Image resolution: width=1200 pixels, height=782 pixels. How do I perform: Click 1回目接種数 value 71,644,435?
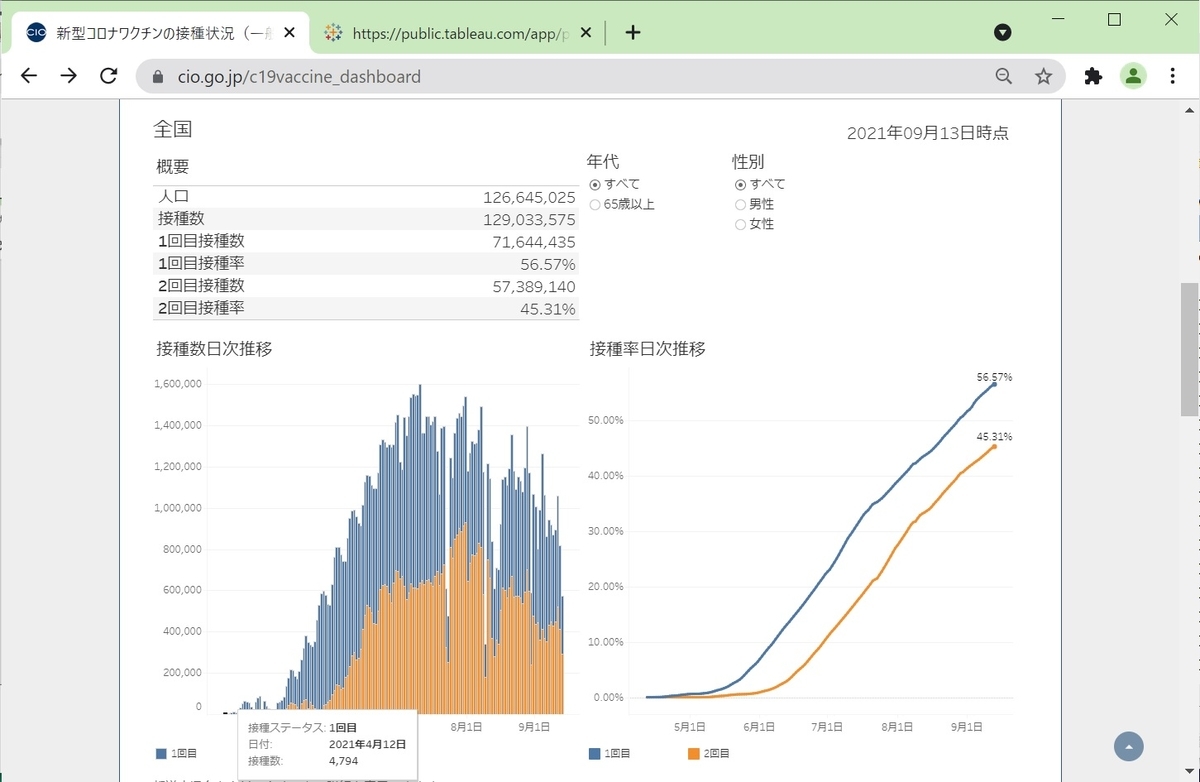coord(534,242)
